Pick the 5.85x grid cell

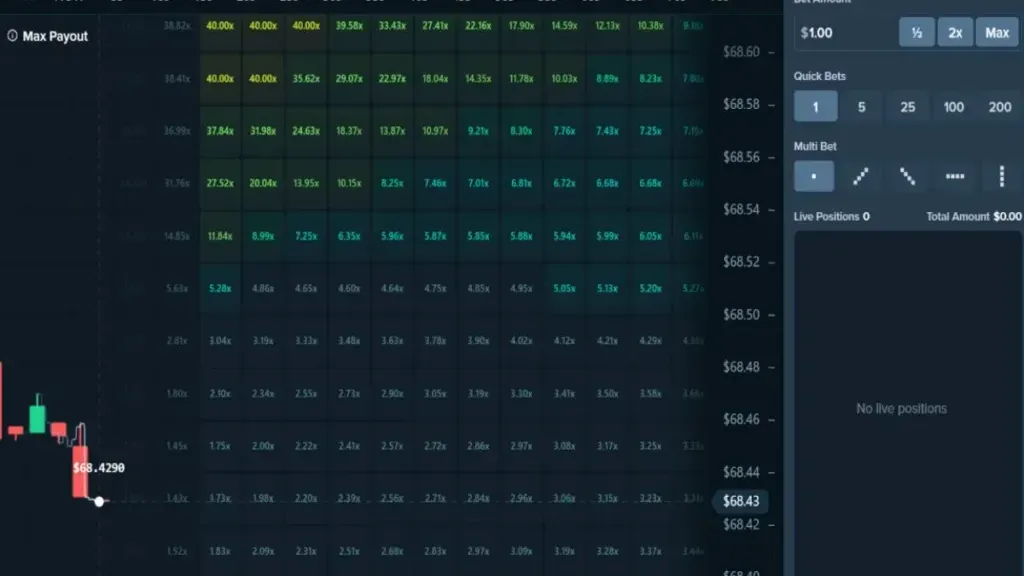pos(479,236)
